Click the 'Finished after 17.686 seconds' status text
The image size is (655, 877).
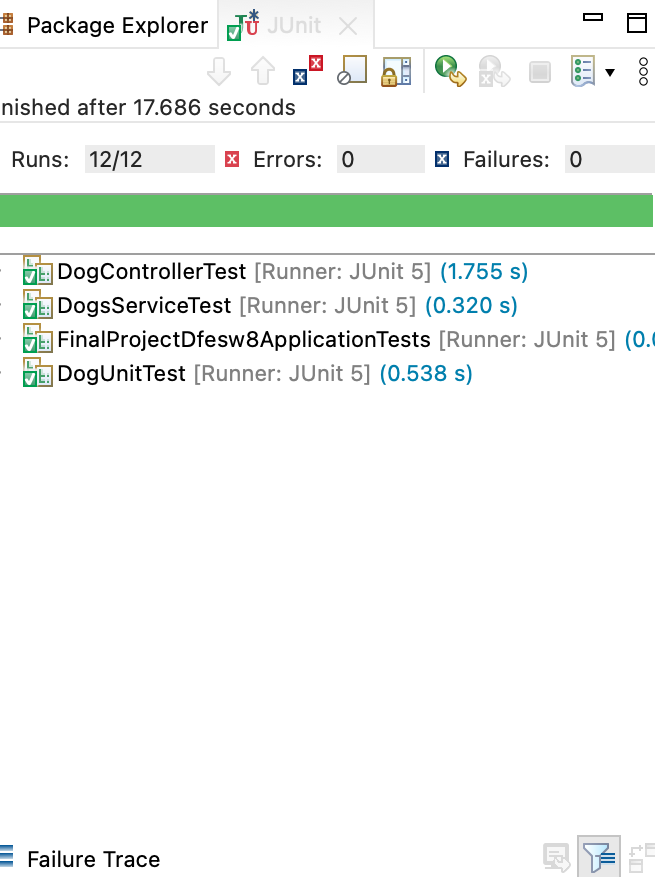tap(148, 107)
